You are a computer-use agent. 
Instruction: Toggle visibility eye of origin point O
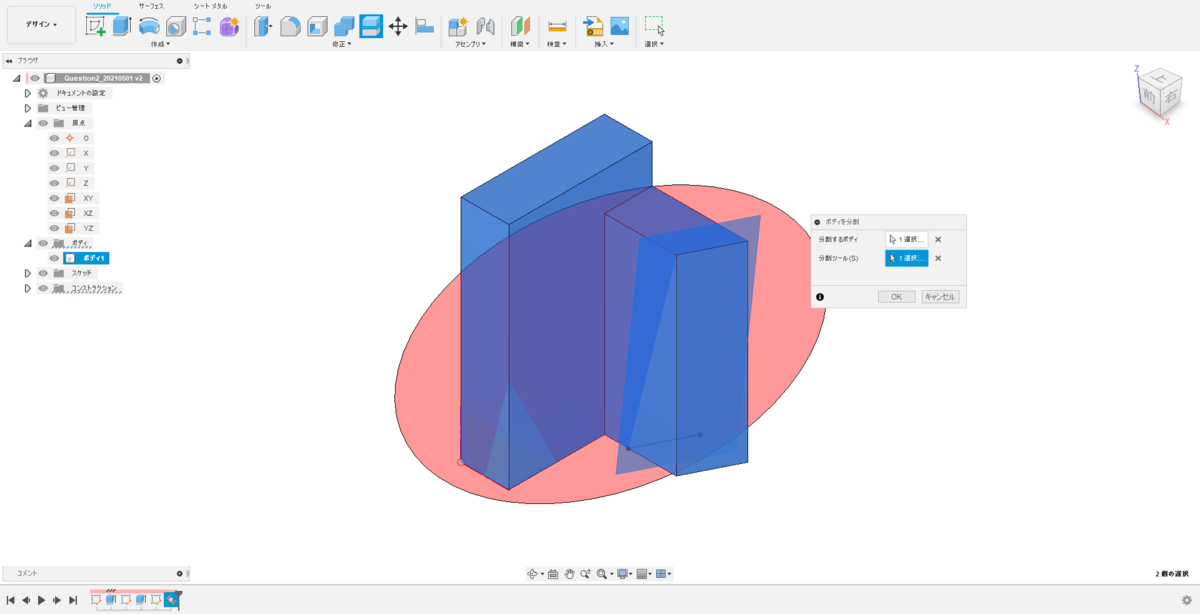coord(55,138)
